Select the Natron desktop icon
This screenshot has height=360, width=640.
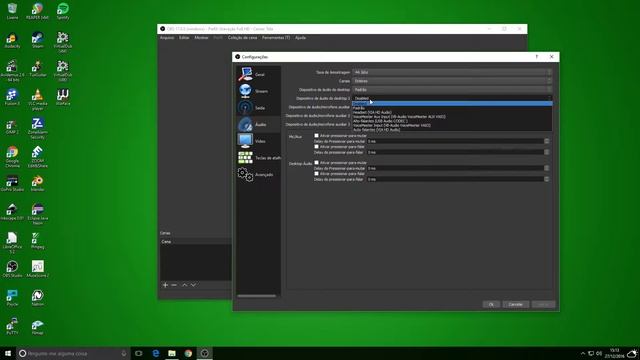coord(38,298)
